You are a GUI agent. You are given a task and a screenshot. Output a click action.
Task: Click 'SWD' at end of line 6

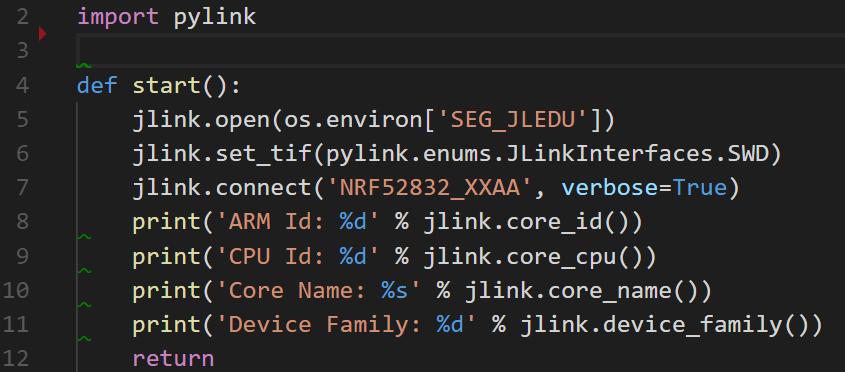point(747,154)
